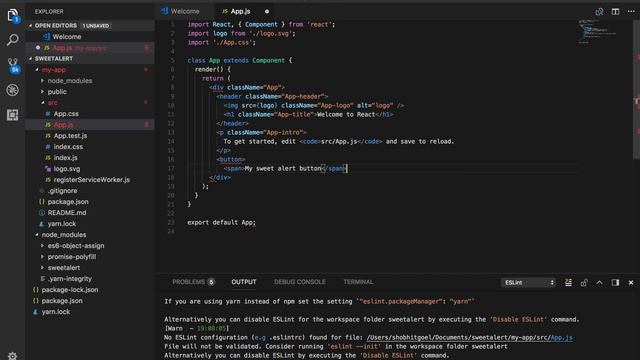This screenshot has height=360, width=640.
Task: Open the root yarn.lock file
Action: [x=90, y=312]
